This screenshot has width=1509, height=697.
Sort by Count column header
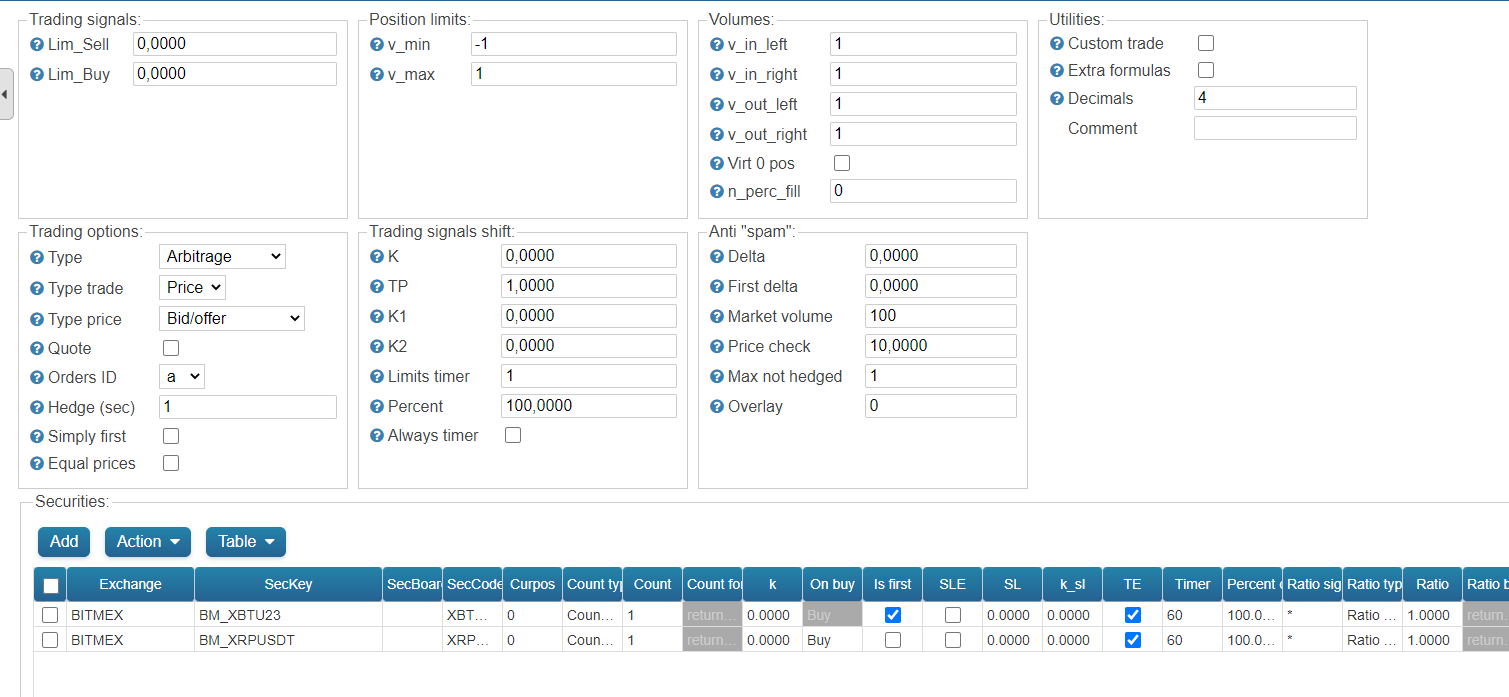[x=652, y=585]
